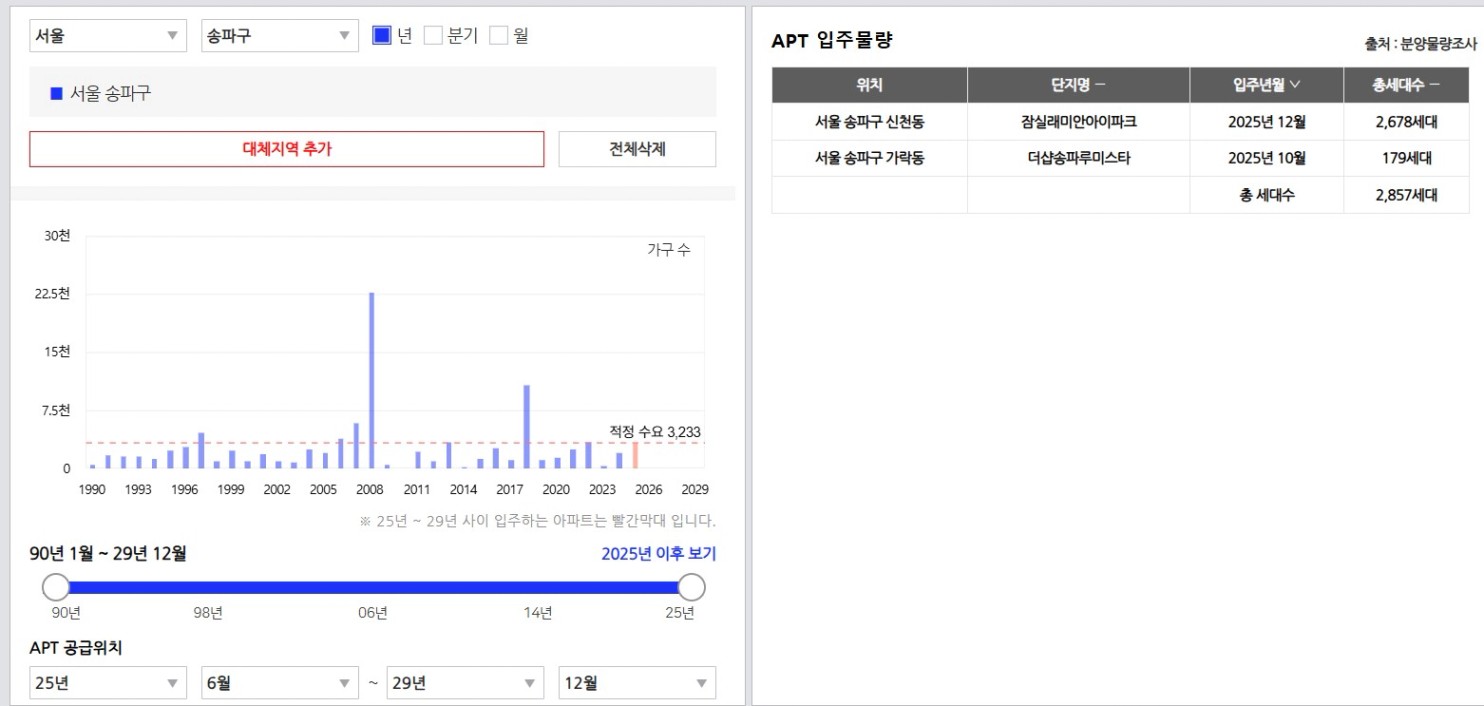Enable the 월 monthly checkbox
This screenshot has width=1484, height=706.
click(498, 36)
